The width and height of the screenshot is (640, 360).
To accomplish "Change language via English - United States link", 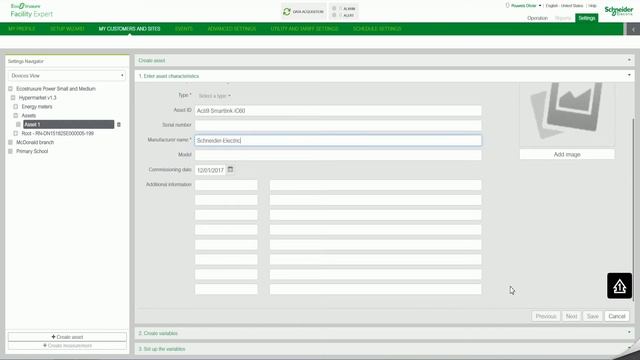I will (x=564, y=6).
